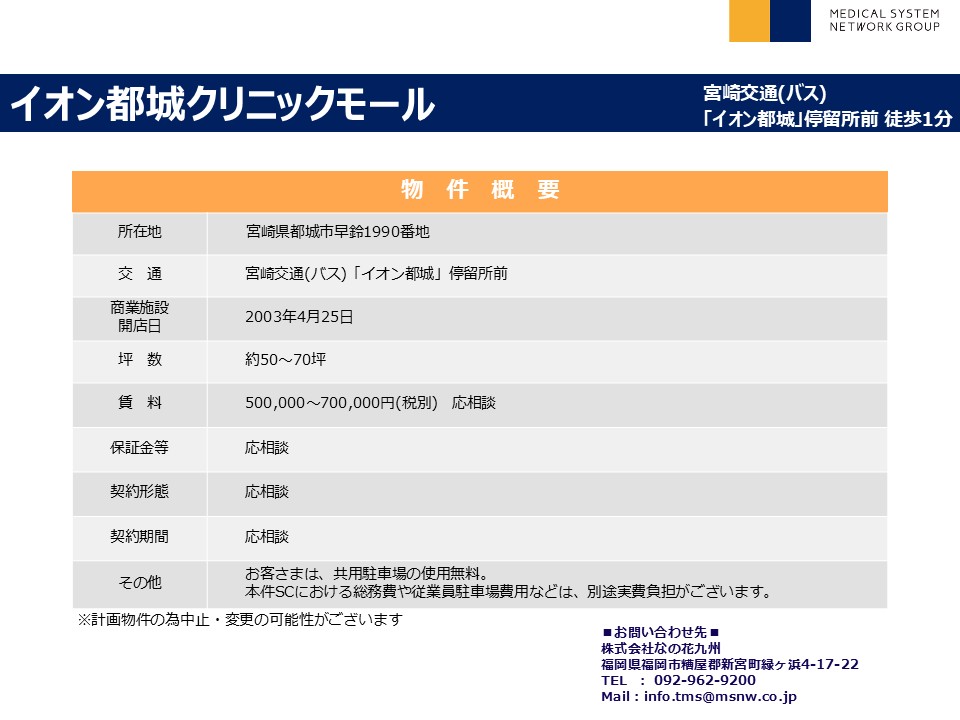Click the "MEDICAL SYSTEM NETWORK GROUP" logo text

(x=884, y=20)
